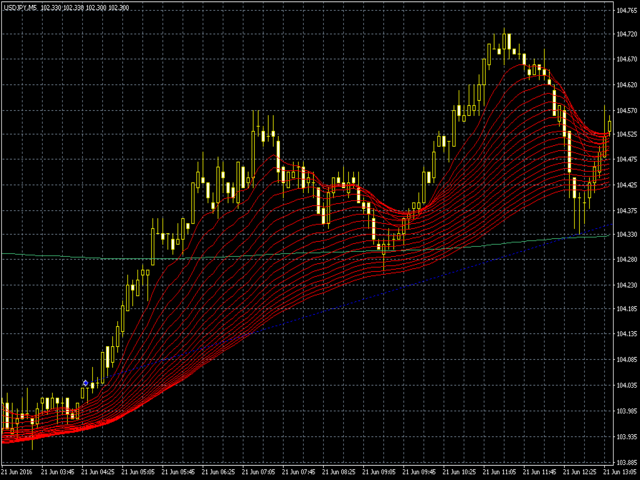Select the blue diamond trendline anchor marker
This screenshot has width=640, height=480.
[85, 383]
